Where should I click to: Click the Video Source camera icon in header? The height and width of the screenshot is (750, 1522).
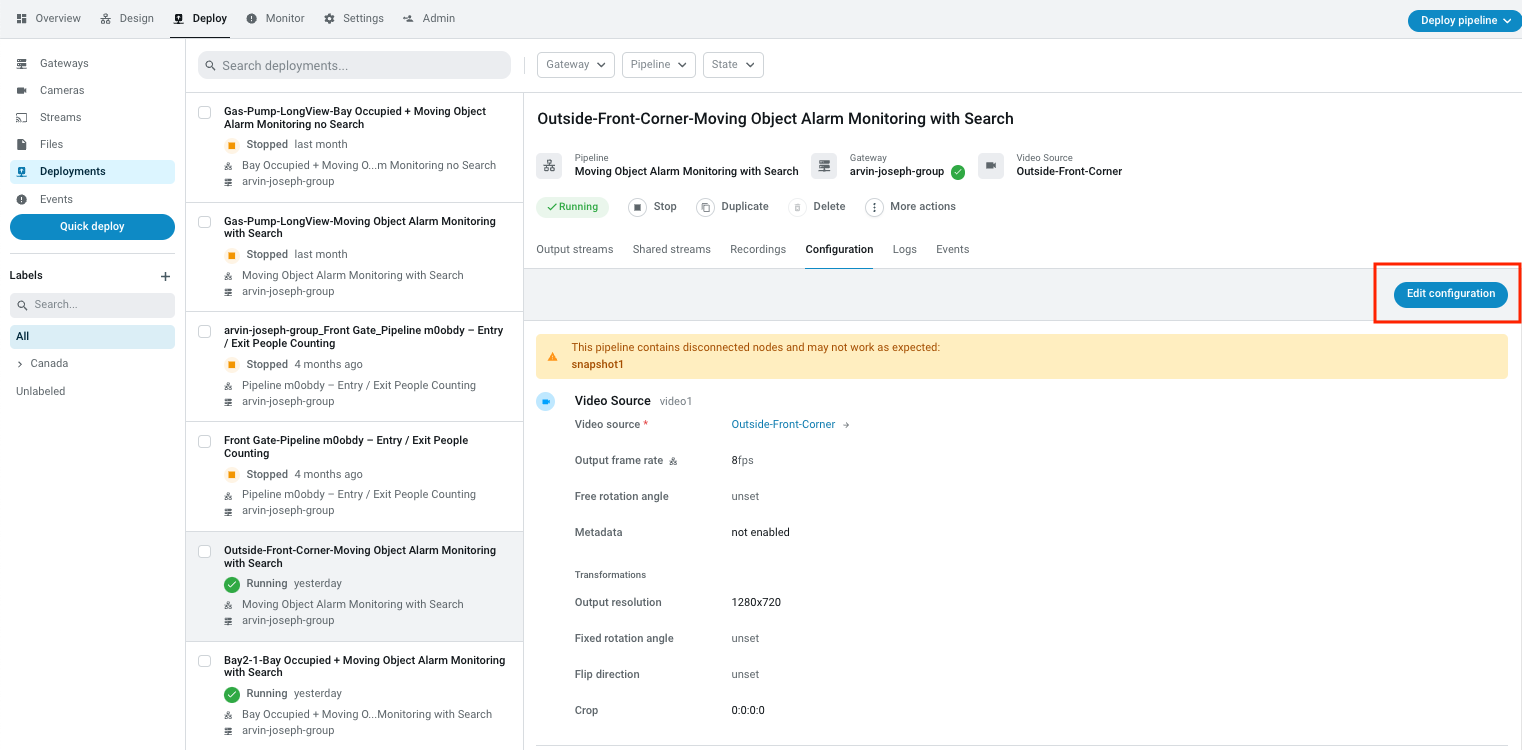coord(991,166)
